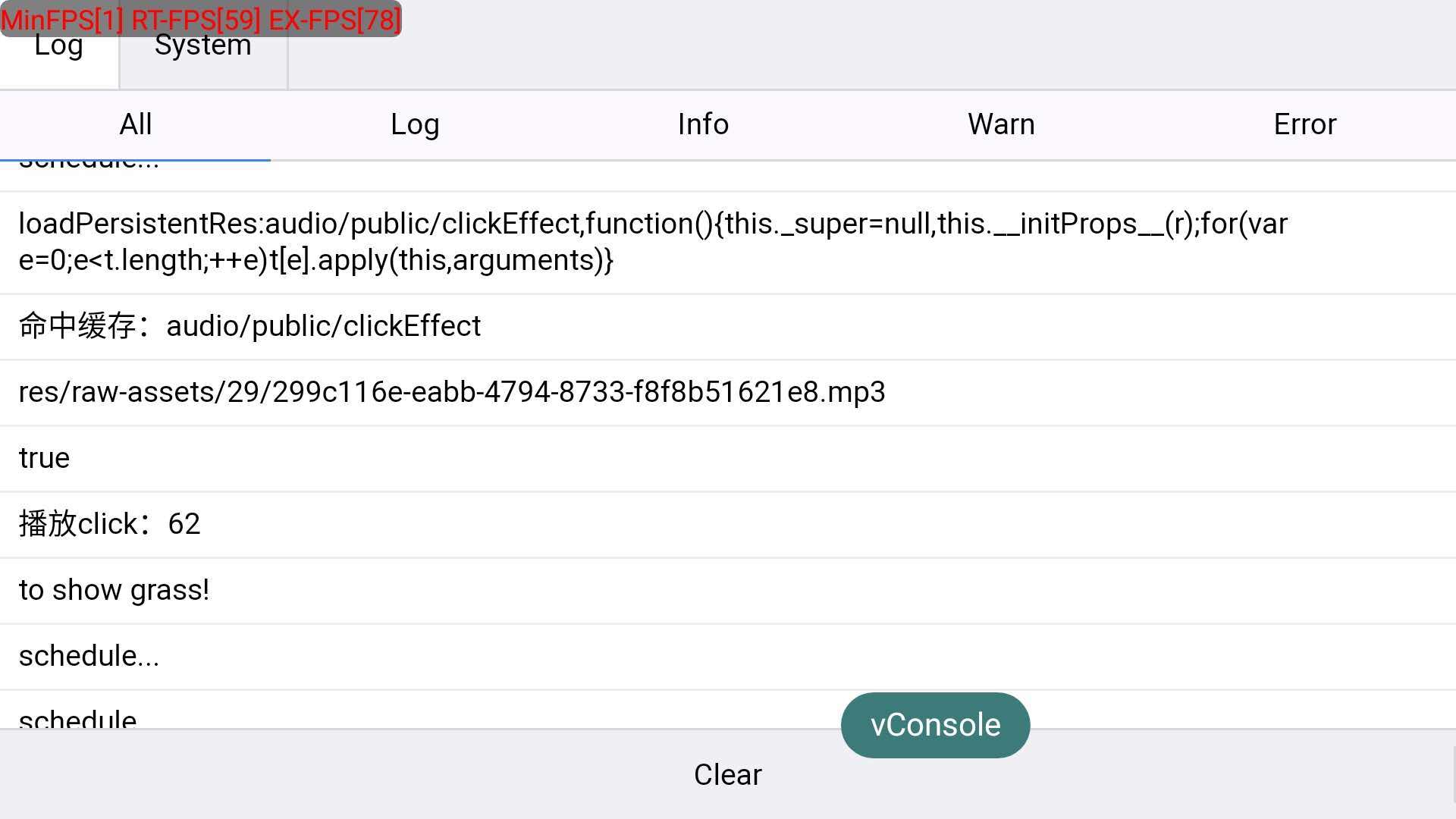Tap the green vConsole floating button

pyautogui.click(x=935, y=725)
